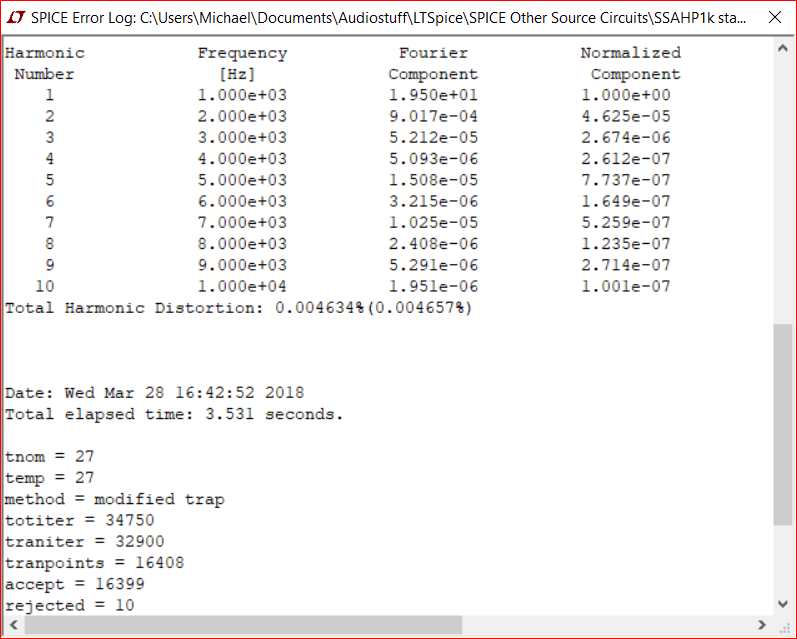
Task: Click the 'Fourier' column header
Action: [433, 53]
